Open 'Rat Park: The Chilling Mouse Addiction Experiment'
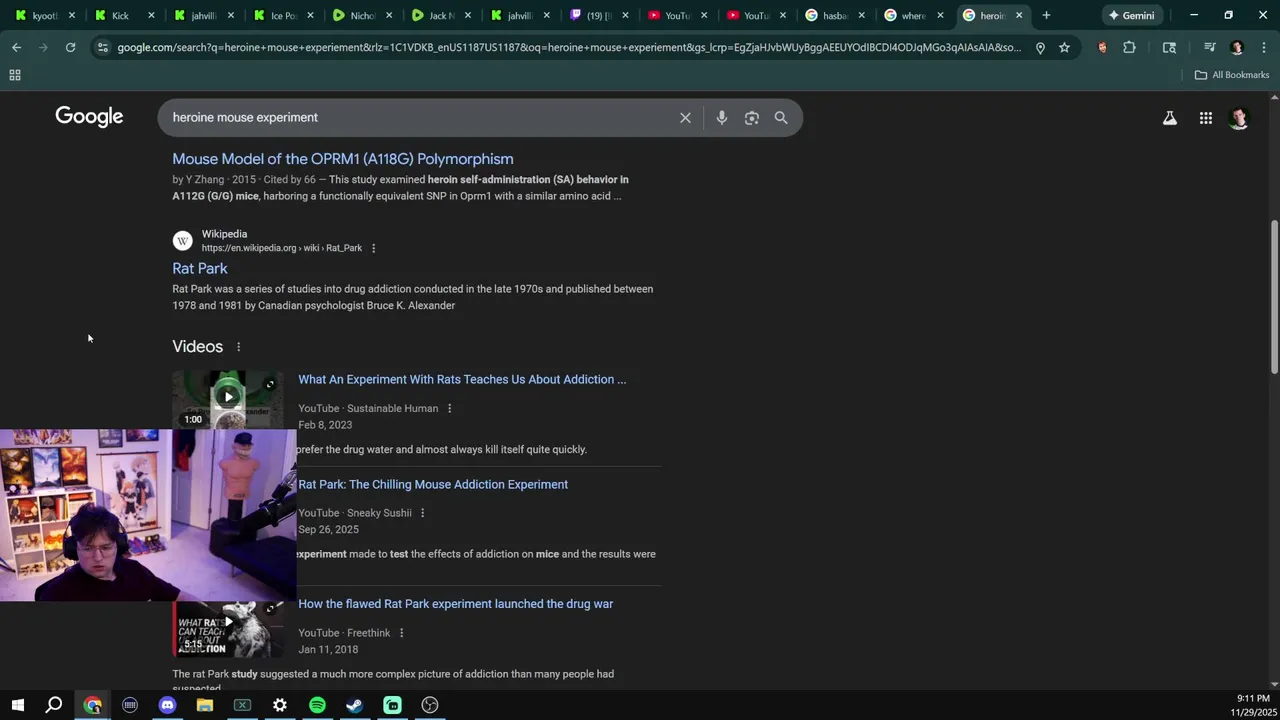The width and height of the screenshot is (1280, 720). point(433,484)
